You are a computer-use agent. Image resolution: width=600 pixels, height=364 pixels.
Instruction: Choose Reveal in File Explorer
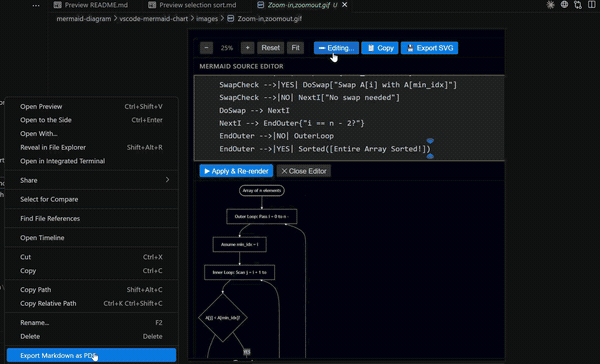(91, 147)
